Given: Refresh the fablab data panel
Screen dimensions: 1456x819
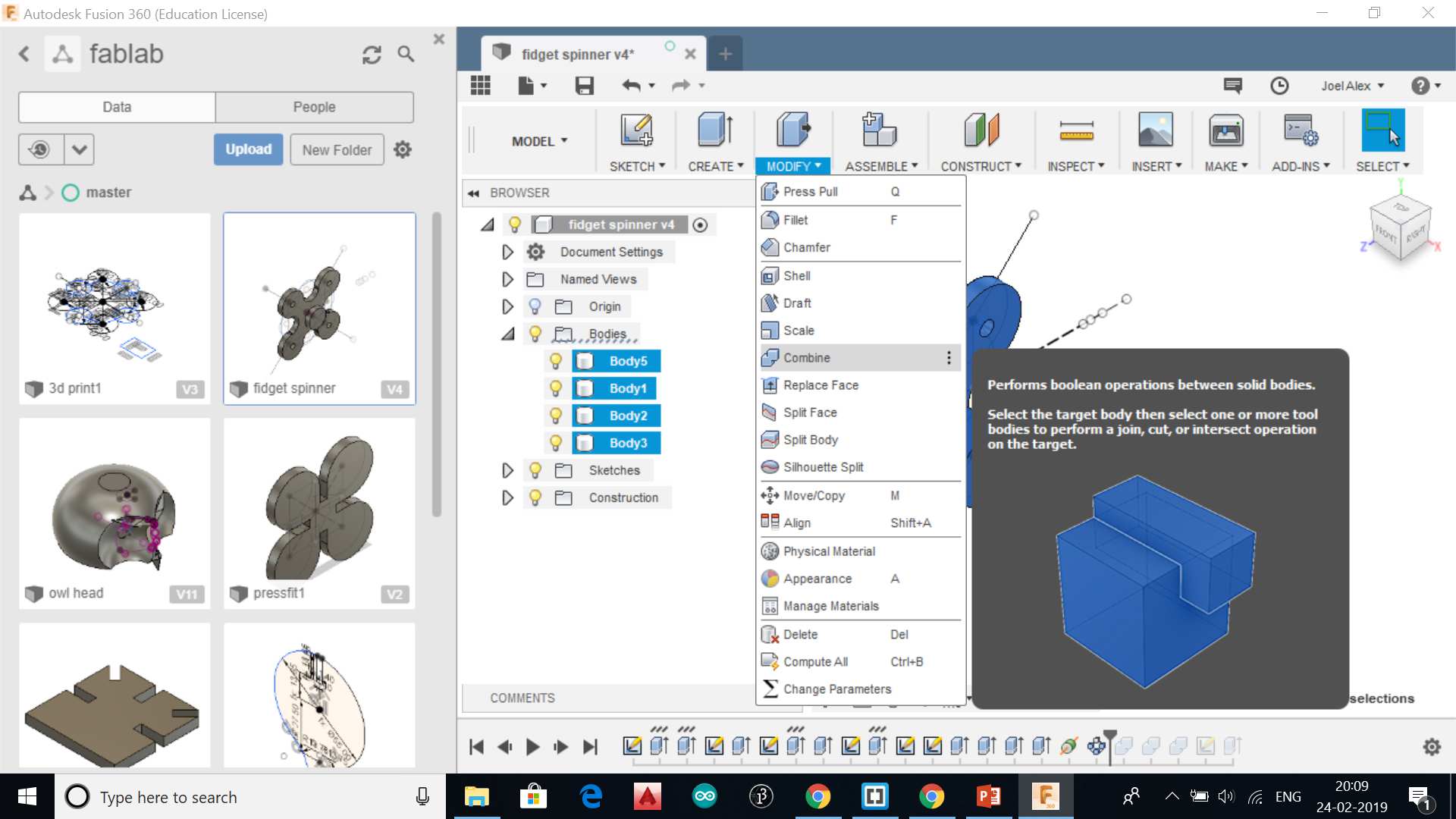Looking at the screenshot, I should (x=372, y=55).
